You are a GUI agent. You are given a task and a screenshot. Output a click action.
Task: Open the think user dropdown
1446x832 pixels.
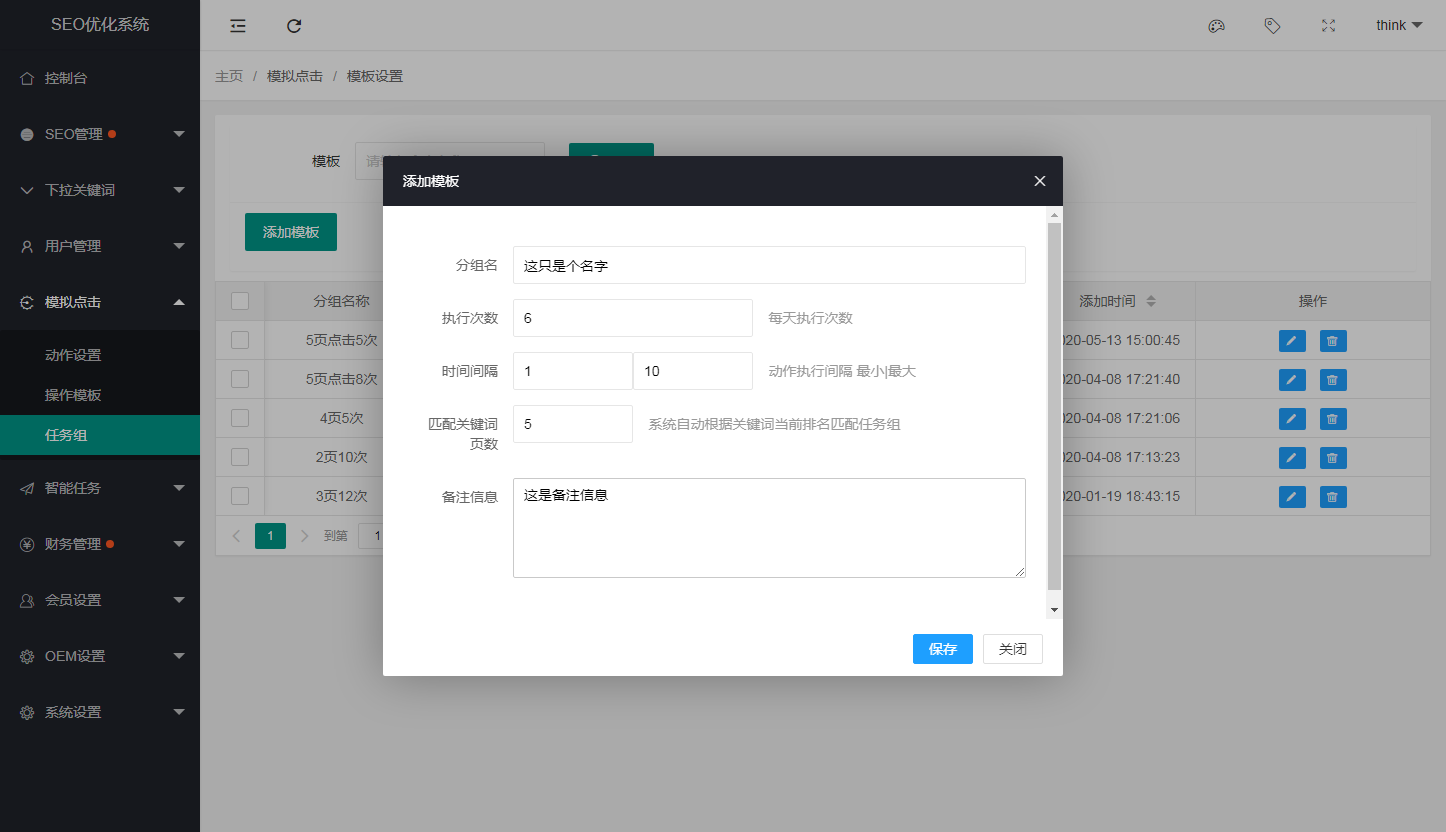tap(1398, 26)
